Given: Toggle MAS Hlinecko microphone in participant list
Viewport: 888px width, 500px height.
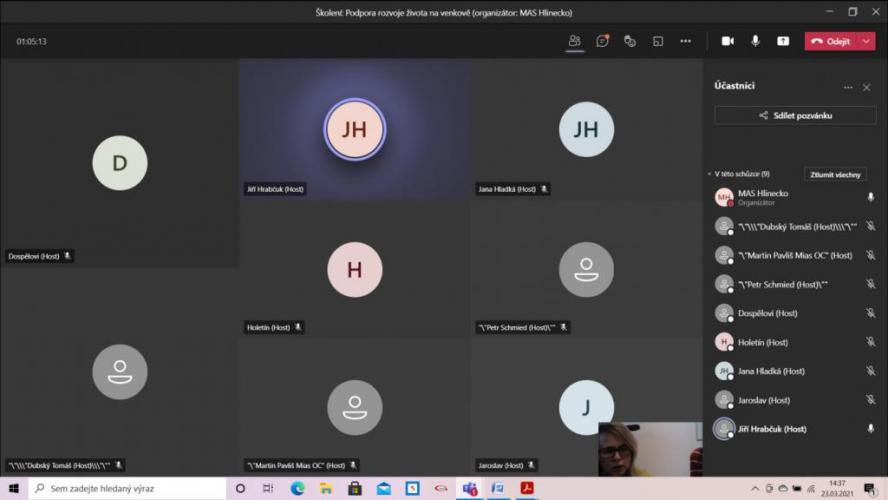Looking at the screenshot, I should click(870, 197).
